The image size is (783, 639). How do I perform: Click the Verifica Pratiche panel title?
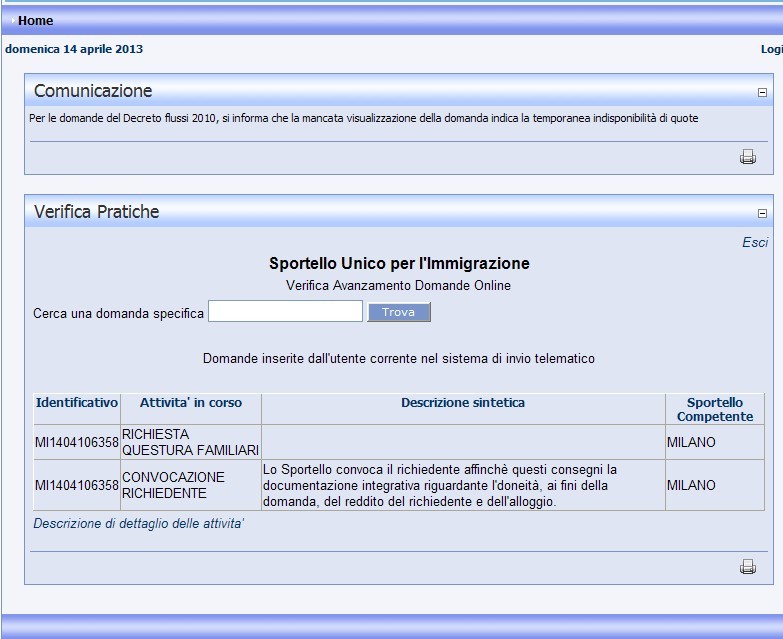pyautogui.click(x=96, y=212)
